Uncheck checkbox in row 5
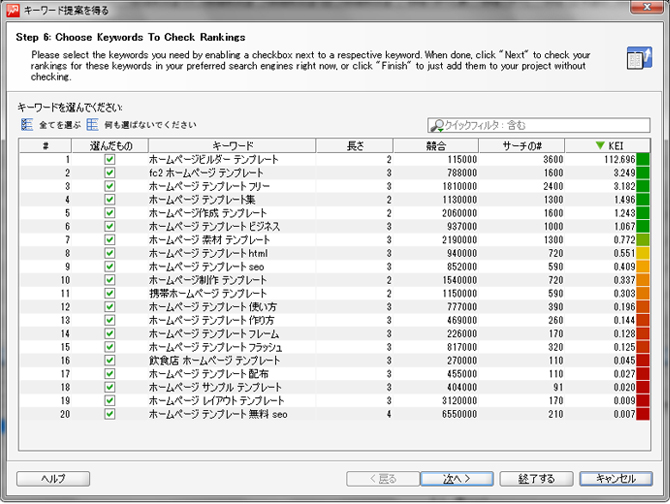This screenshot has width=670, height=504. (110, 213)
